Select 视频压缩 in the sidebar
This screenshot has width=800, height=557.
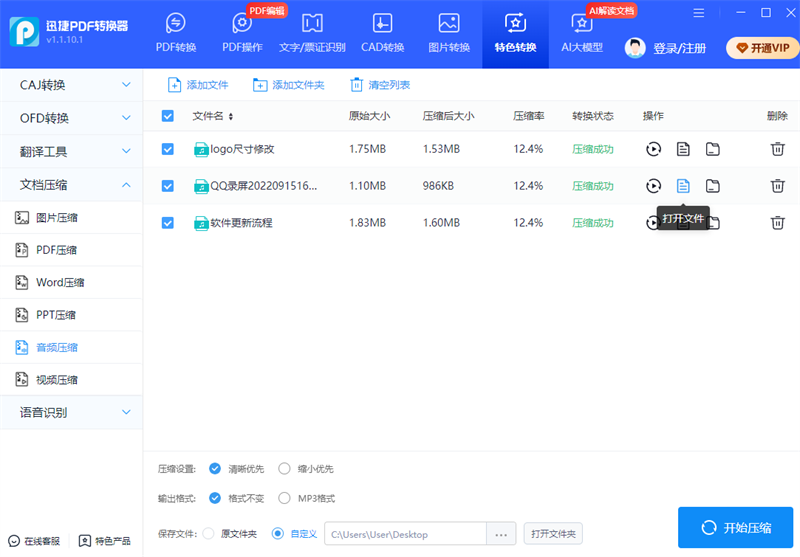56,380
